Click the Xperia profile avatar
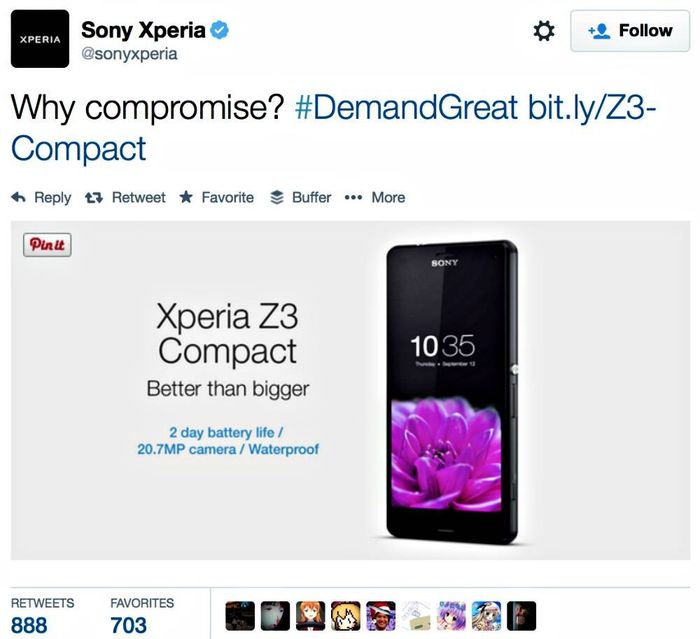Screen dimensions: 700x639 click(40, 39)
